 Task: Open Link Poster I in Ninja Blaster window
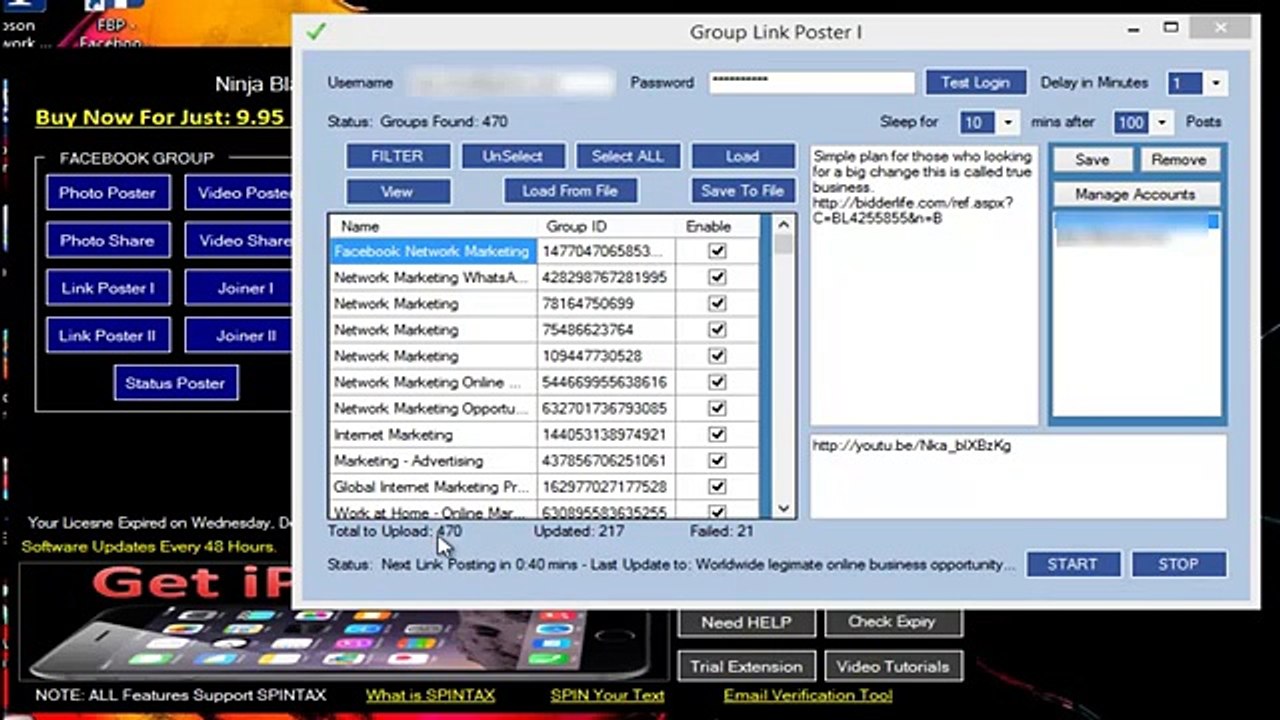(108, 288)
